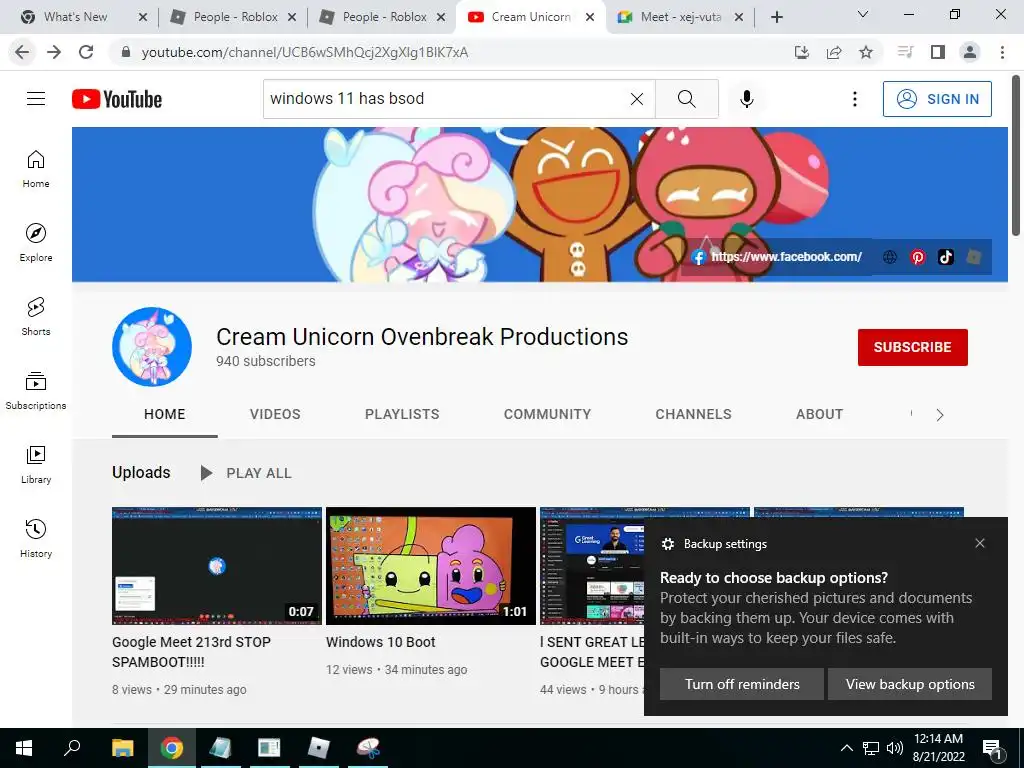Click the YouTube logo
This screenshot has width=1024, height=768.
(117, 99)
